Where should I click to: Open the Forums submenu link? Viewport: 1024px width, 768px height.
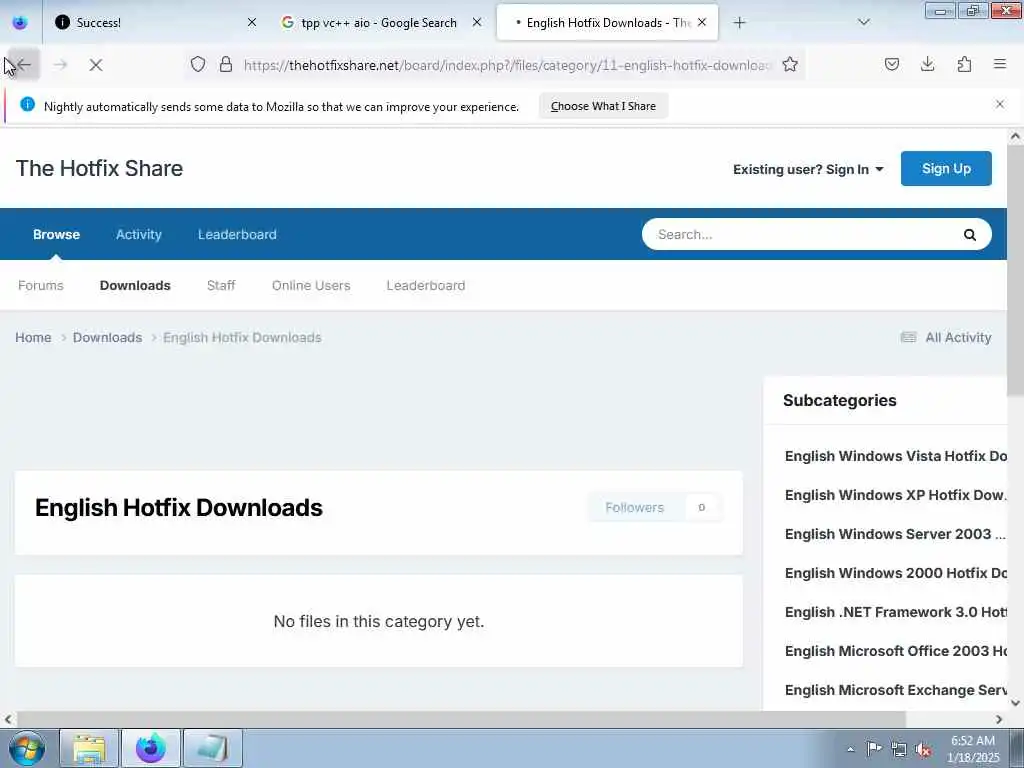click(x=40, y=285)
